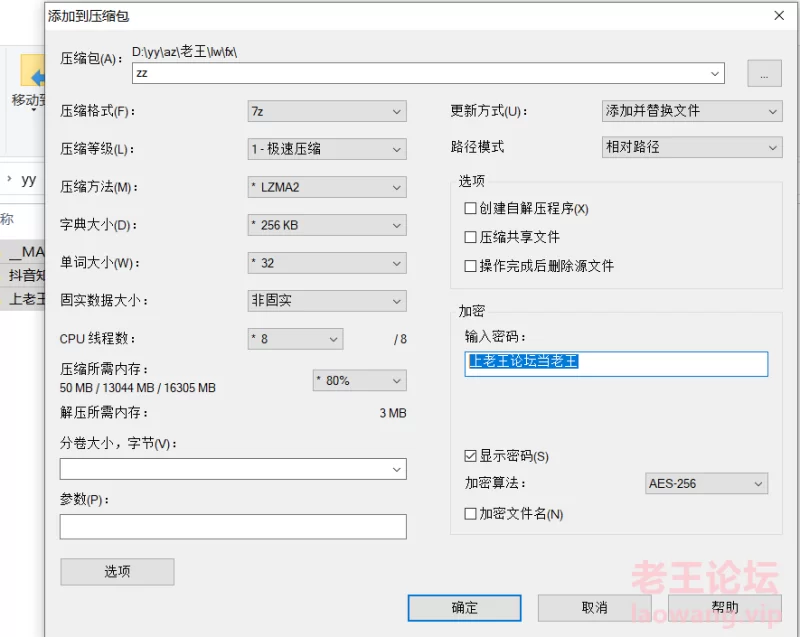Enable encrypt file names checkbox
This screenshot has height=637, width=800.
click(470, 514)
